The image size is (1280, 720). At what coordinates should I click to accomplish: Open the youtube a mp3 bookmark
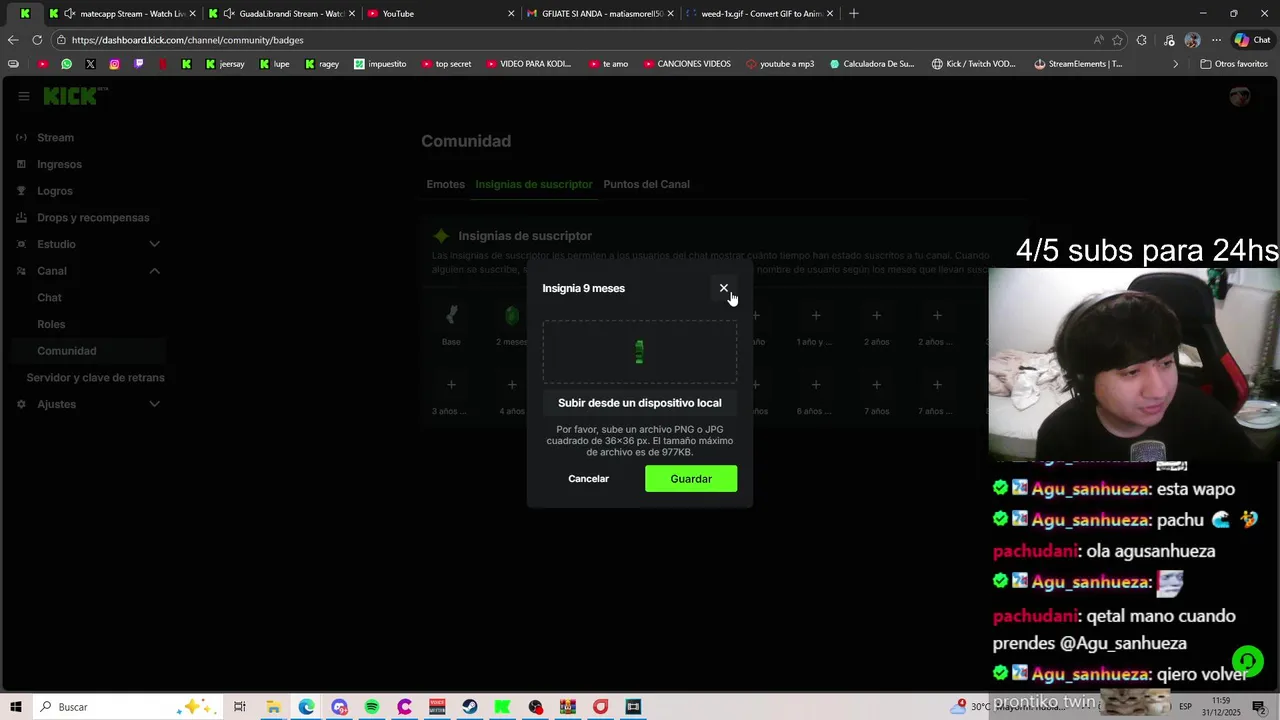780,64
